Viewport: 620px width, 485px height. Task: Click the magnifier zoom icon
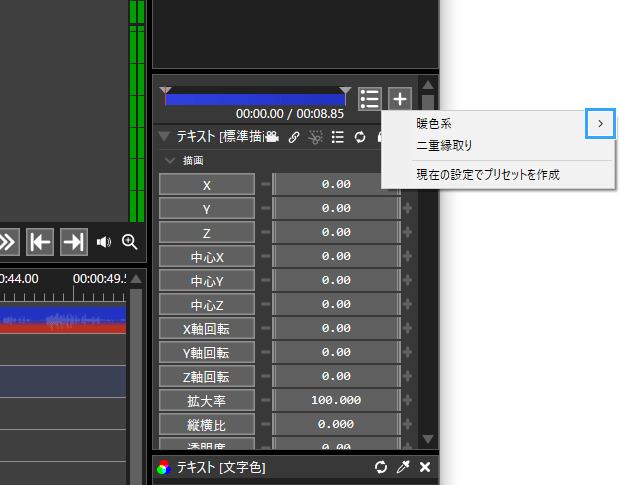click(130, 242)
